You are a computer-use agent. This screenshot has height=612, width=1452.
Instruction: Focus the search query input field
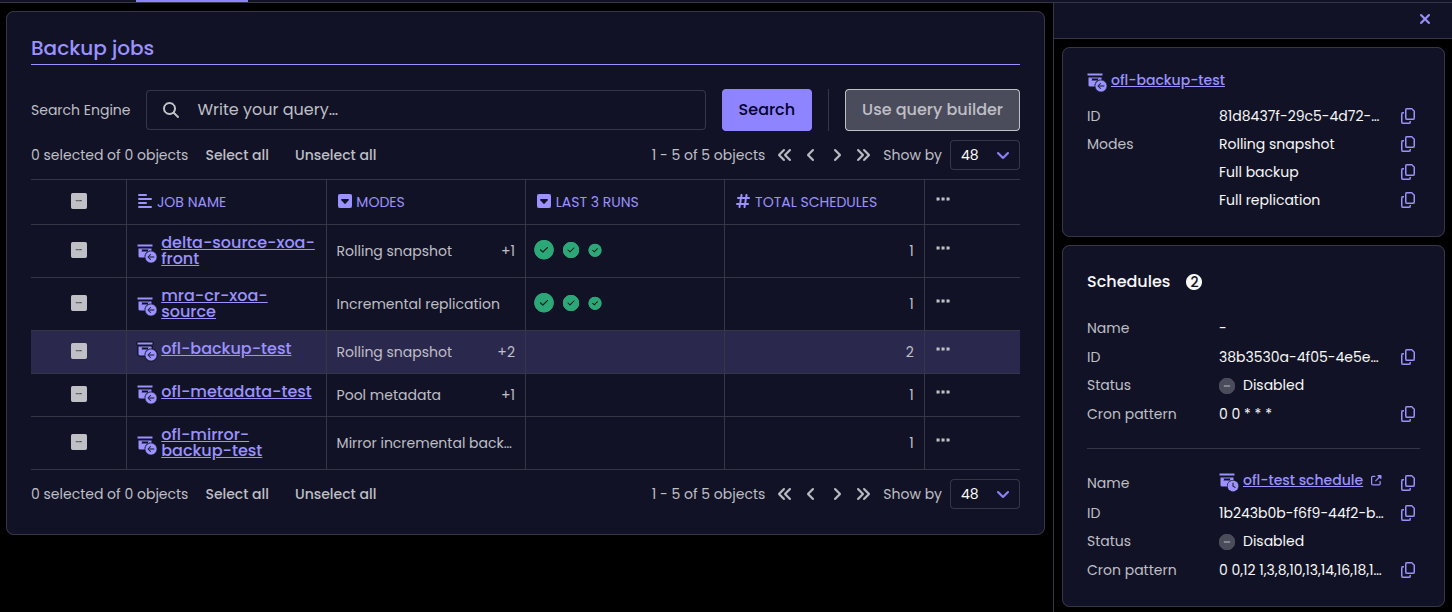click(440, 110)
